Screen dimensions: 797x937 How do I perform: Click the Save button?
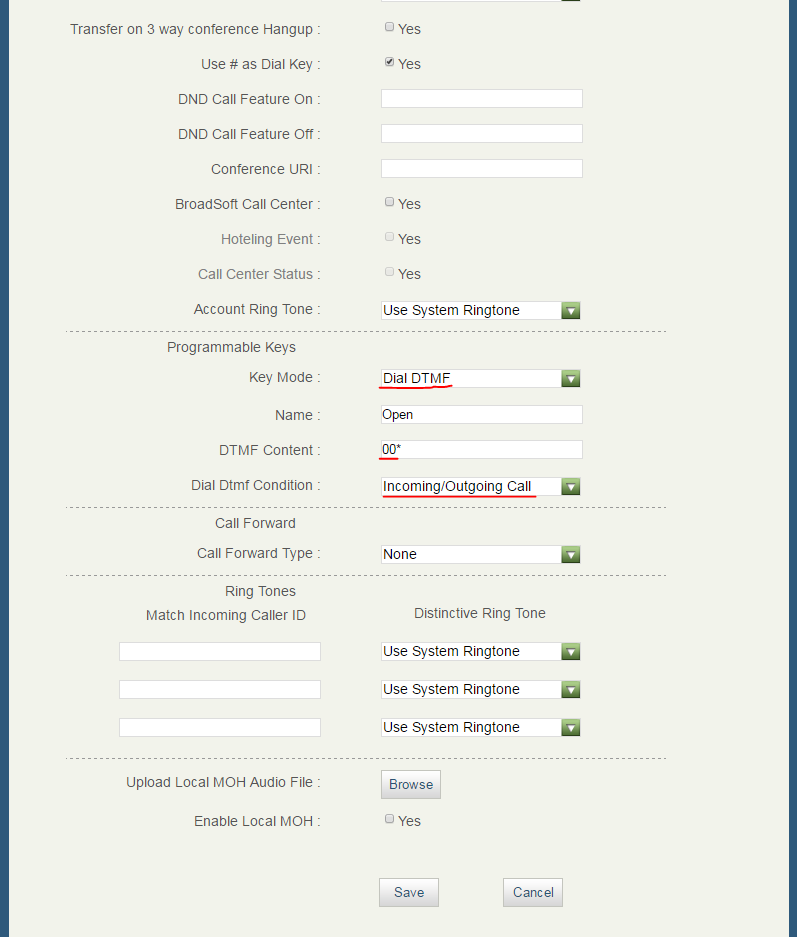tap(408, 892)
